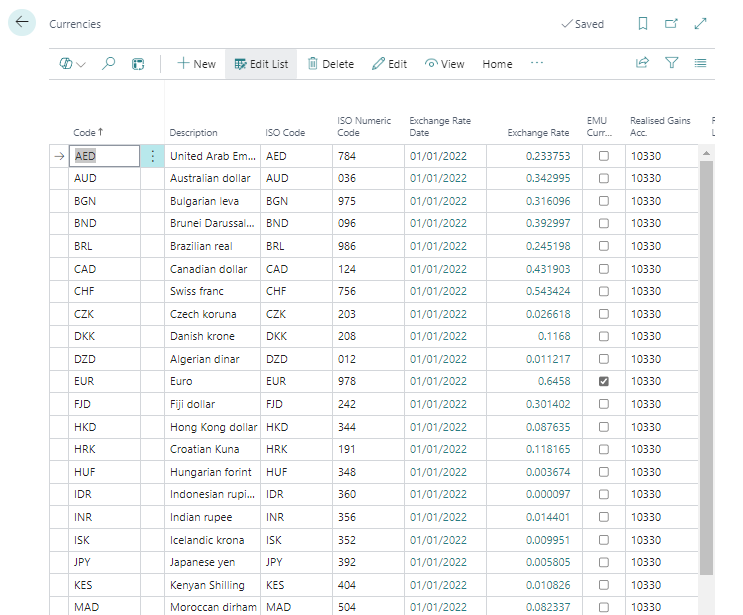Click the Edit List toolbar item

261,64
